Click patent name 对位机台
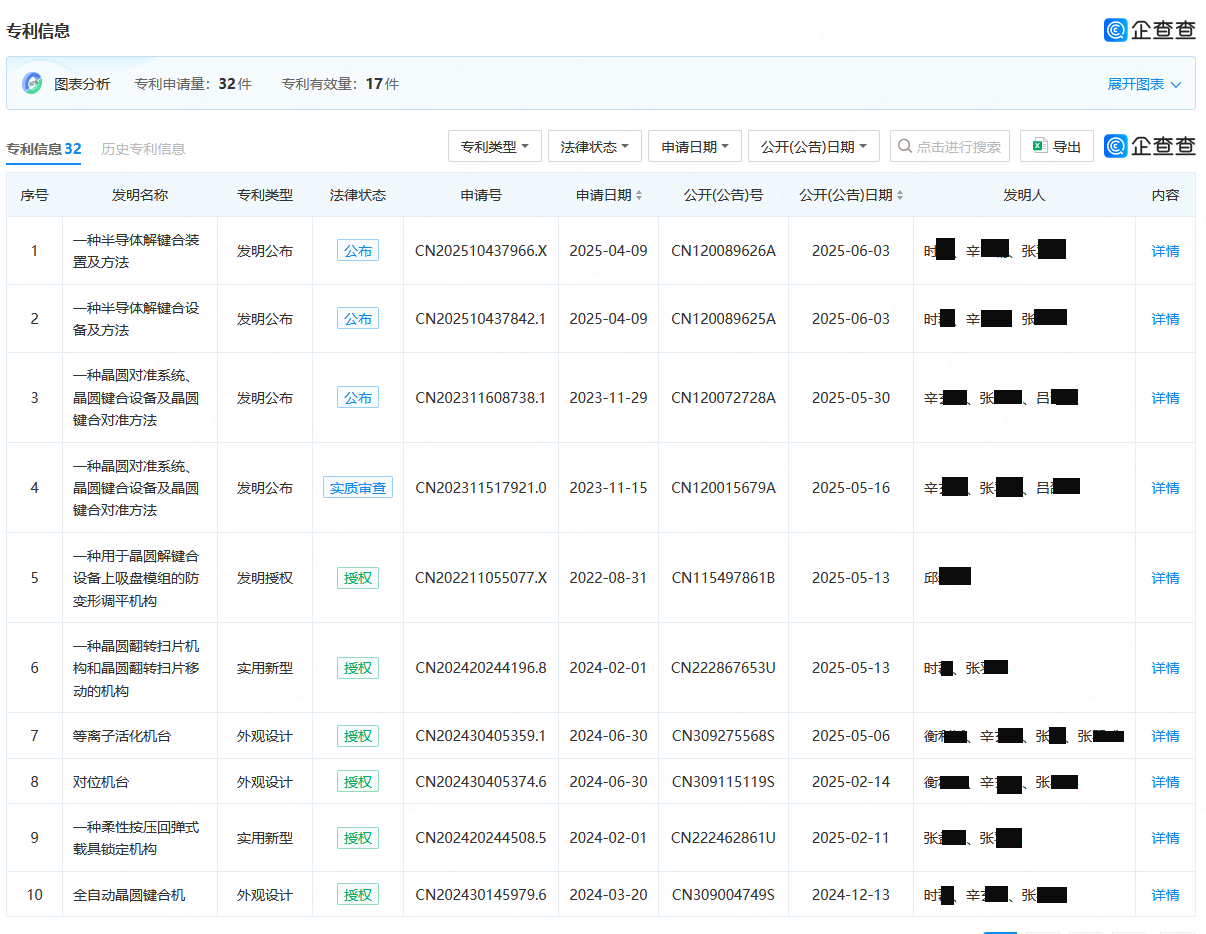This screenshot has height=934, width=1206. tap(101, 782)
